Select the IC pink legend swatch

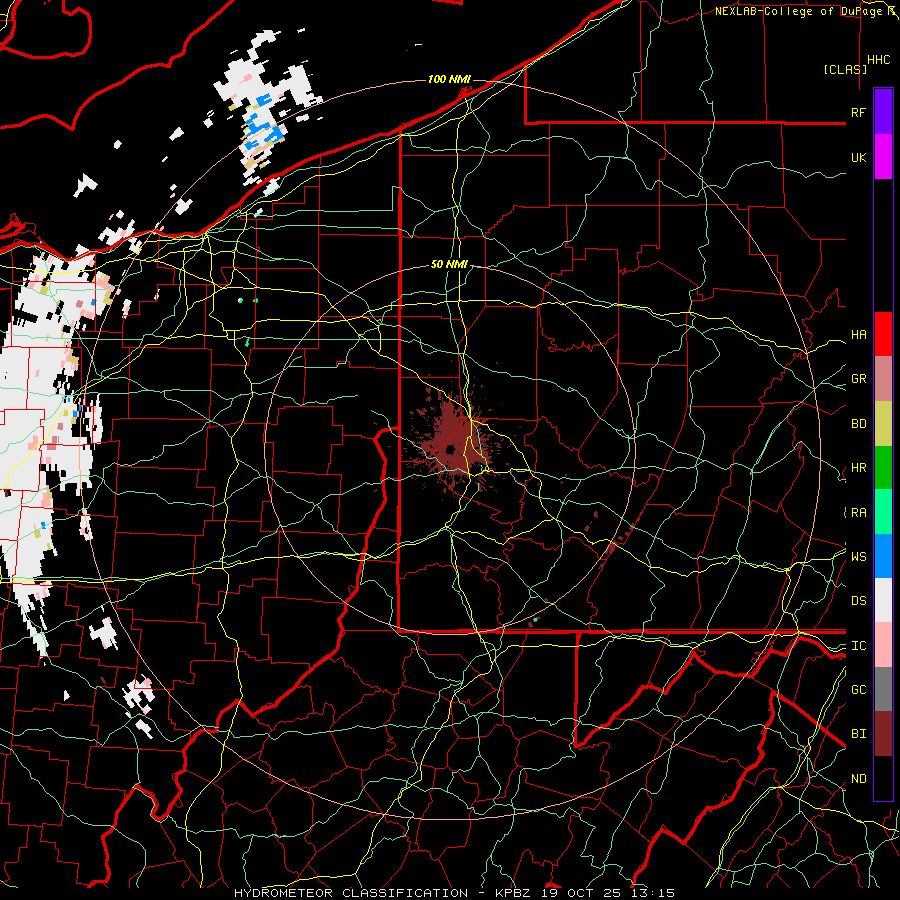(883, 645)
